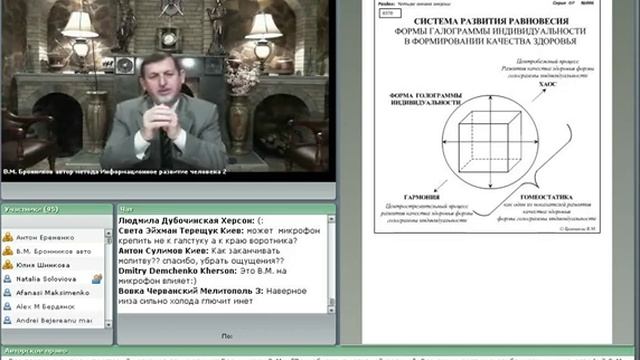
Task: Click the presenter video feed
Action: [x=168, y=90]
